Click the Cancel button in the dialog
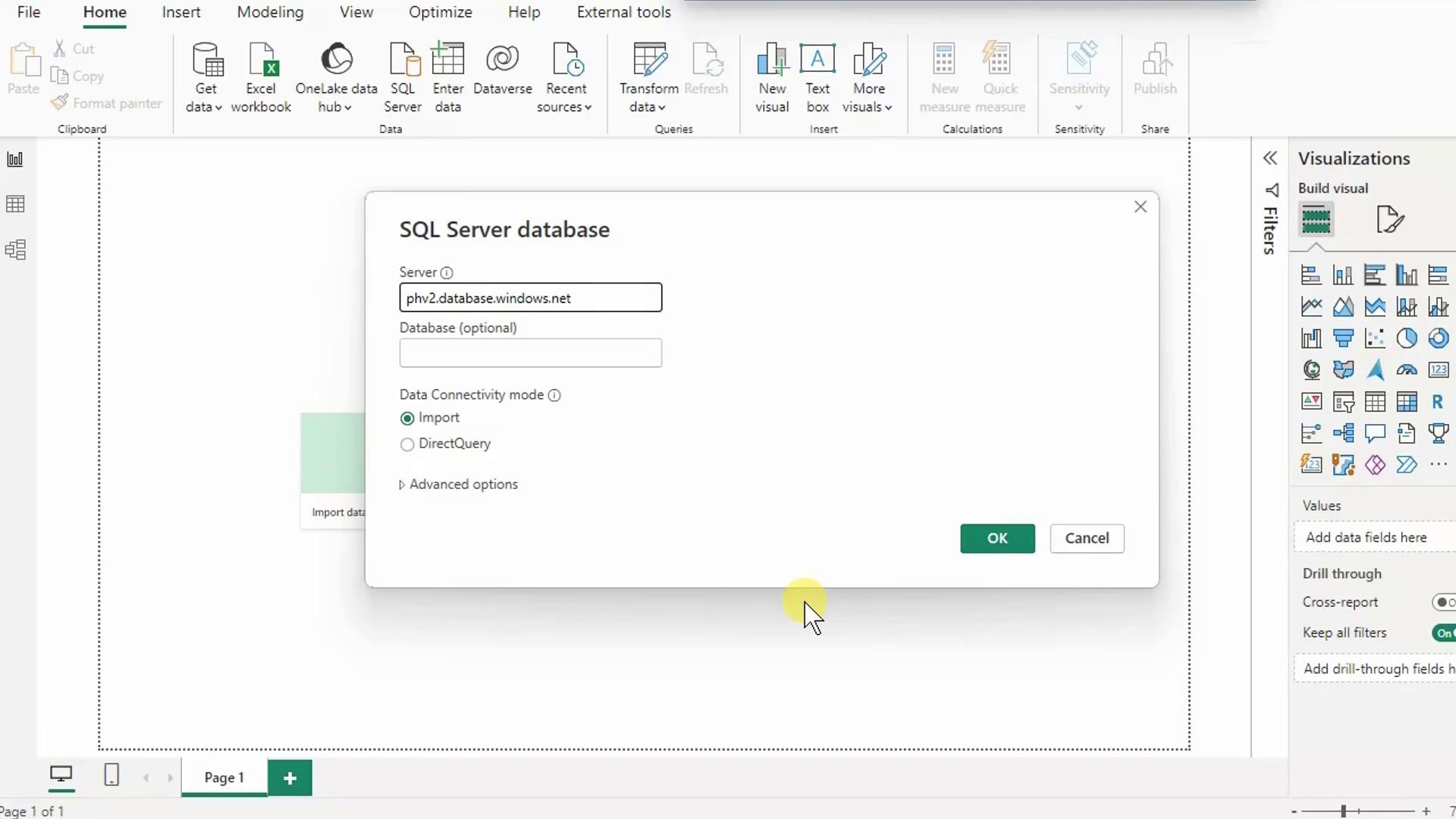 (1086, 538)
